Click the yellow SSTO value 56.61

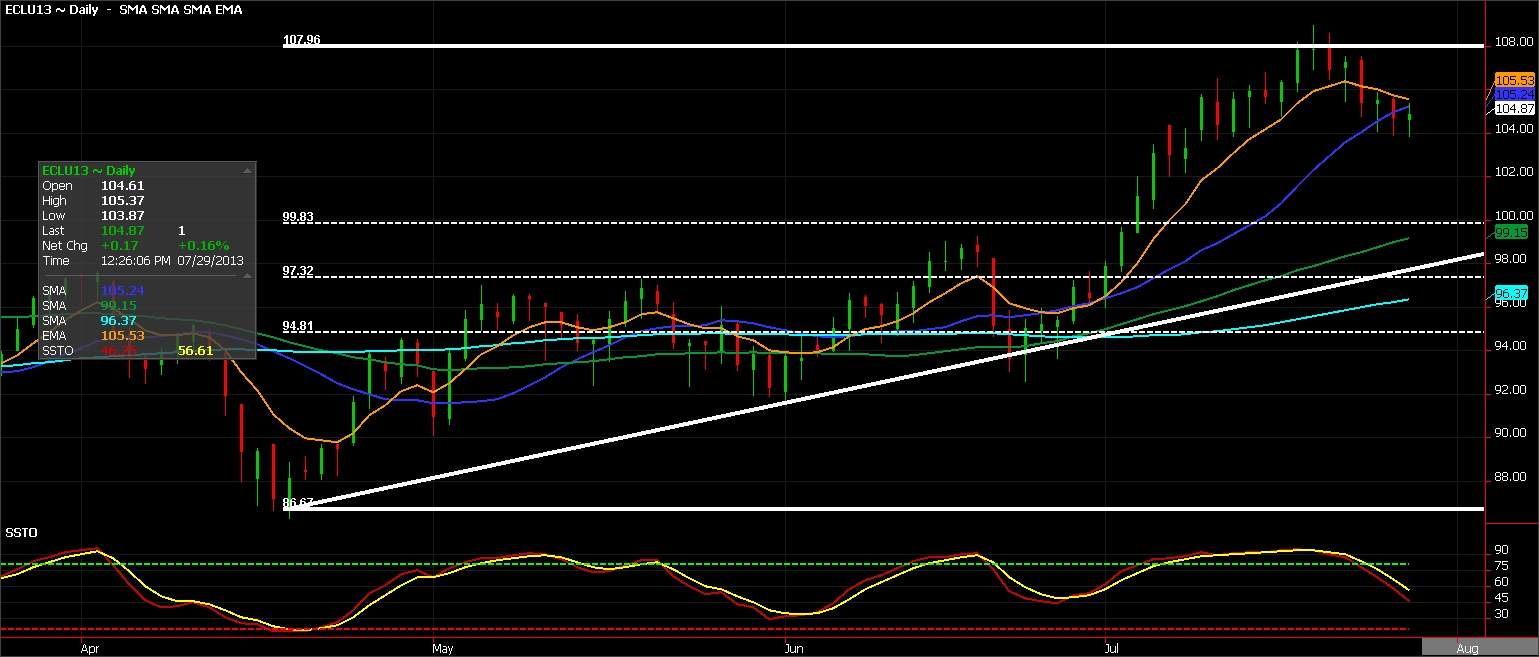click(195, 351)
